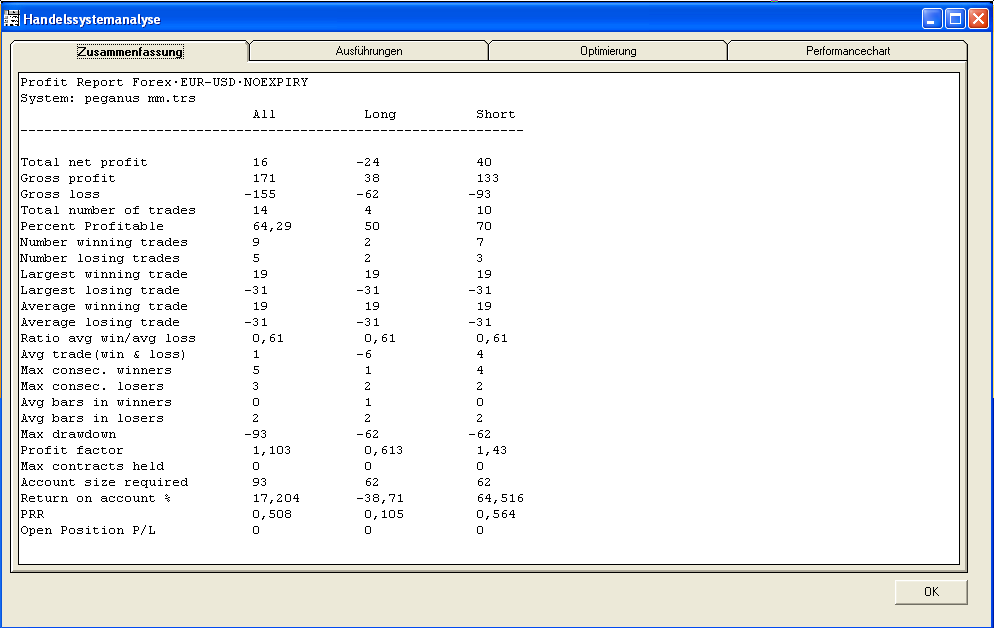994x628 pixels.
Task: Click the Profit Report Forex heading line
Action: click(164, 82)
